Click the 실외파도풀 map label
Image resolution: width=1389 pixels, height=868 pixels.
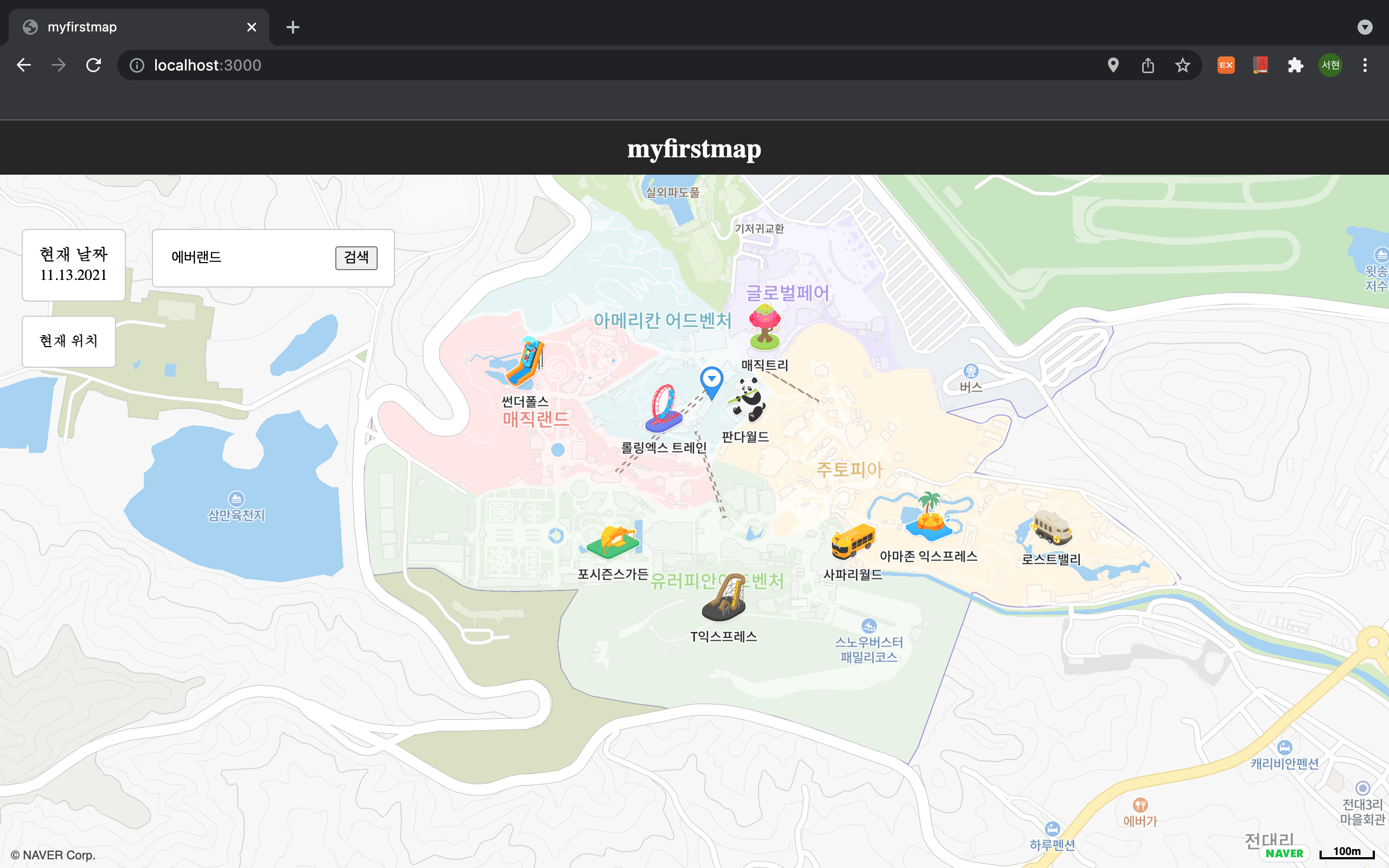pyautogui.click(x=672, y=193)
